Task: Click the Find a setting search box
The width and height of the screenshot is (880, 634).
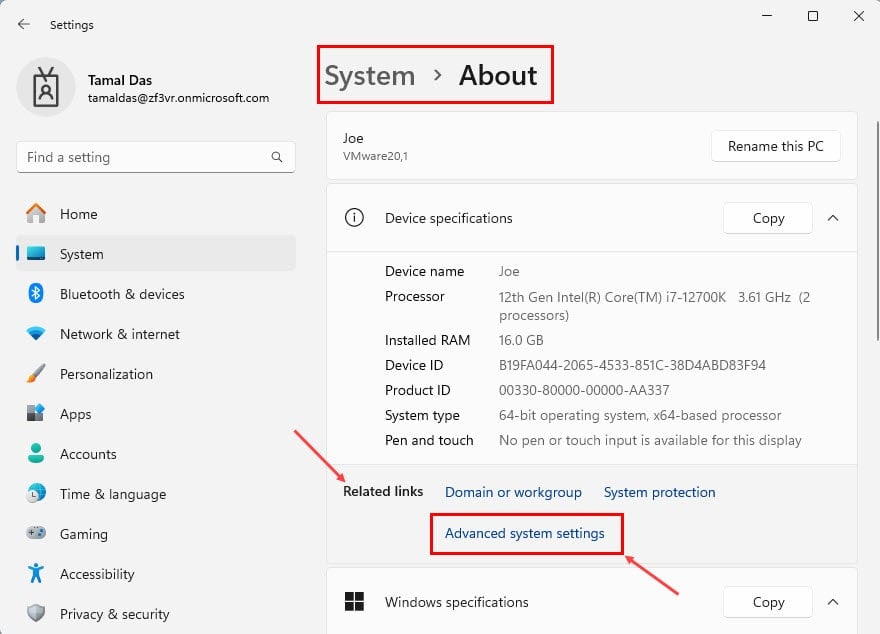Action: 155,157
